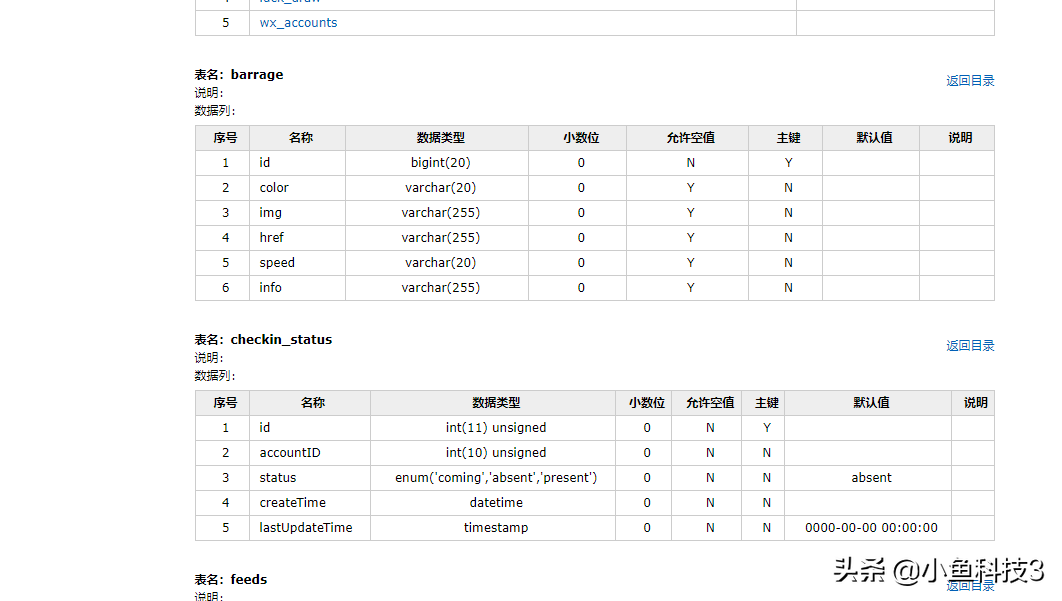Click the datetime data type cell

tap(493, 503)
